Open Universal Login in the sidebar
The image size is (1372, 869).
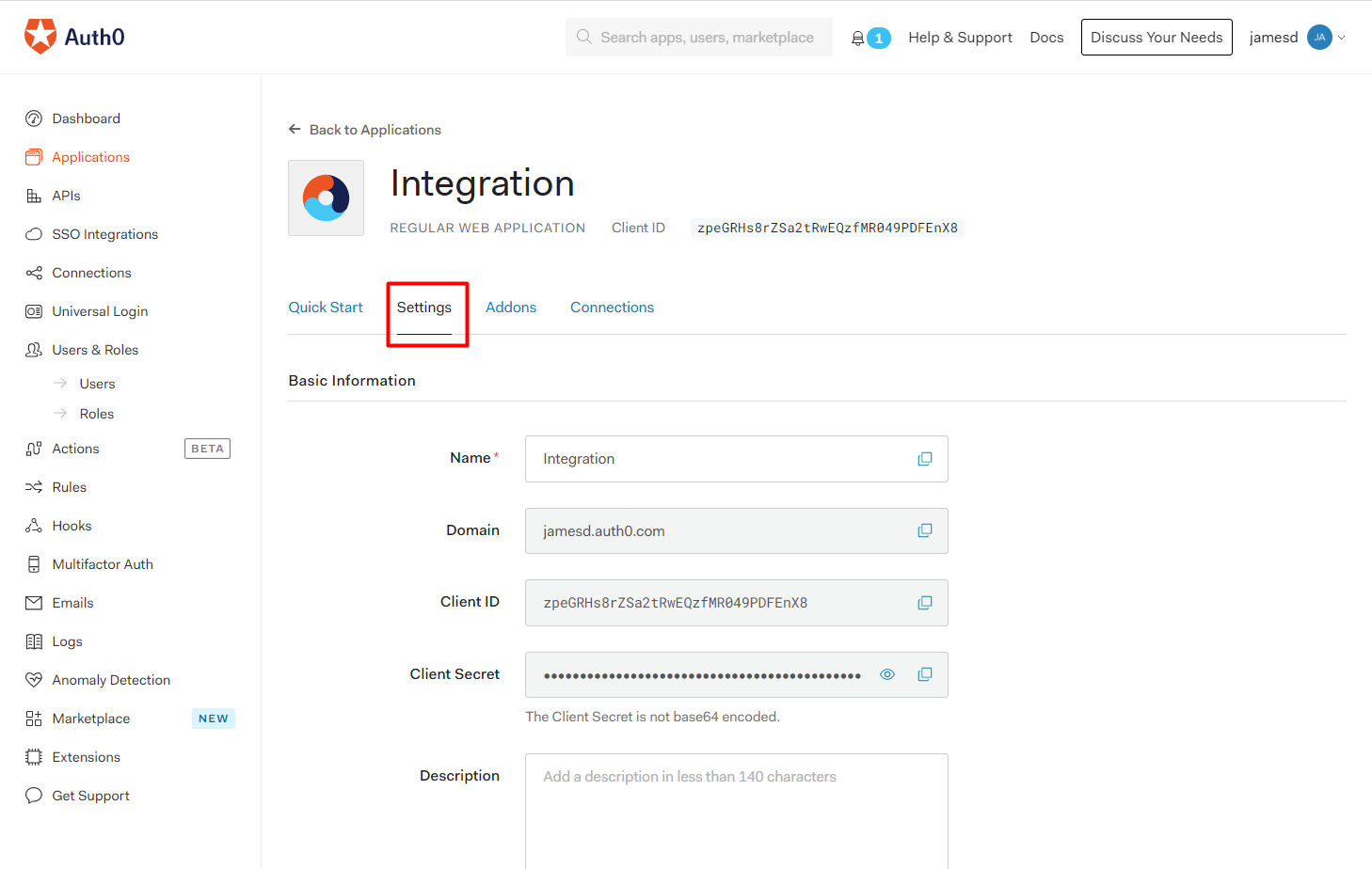[x=100, y=311]
